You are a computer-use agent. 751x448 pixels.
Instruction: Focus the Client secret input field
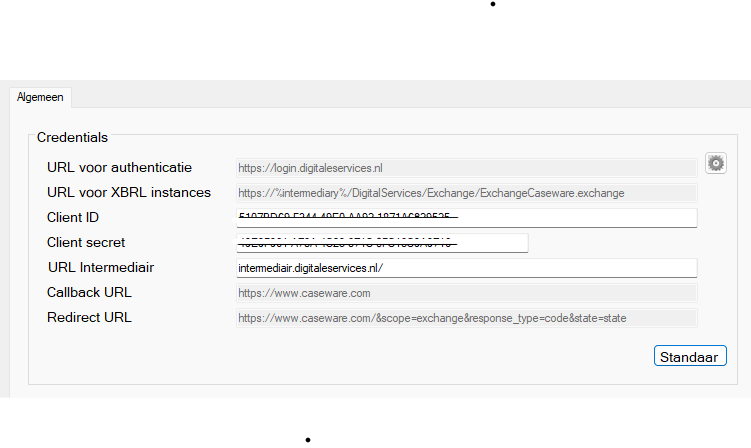coord(382,243)
